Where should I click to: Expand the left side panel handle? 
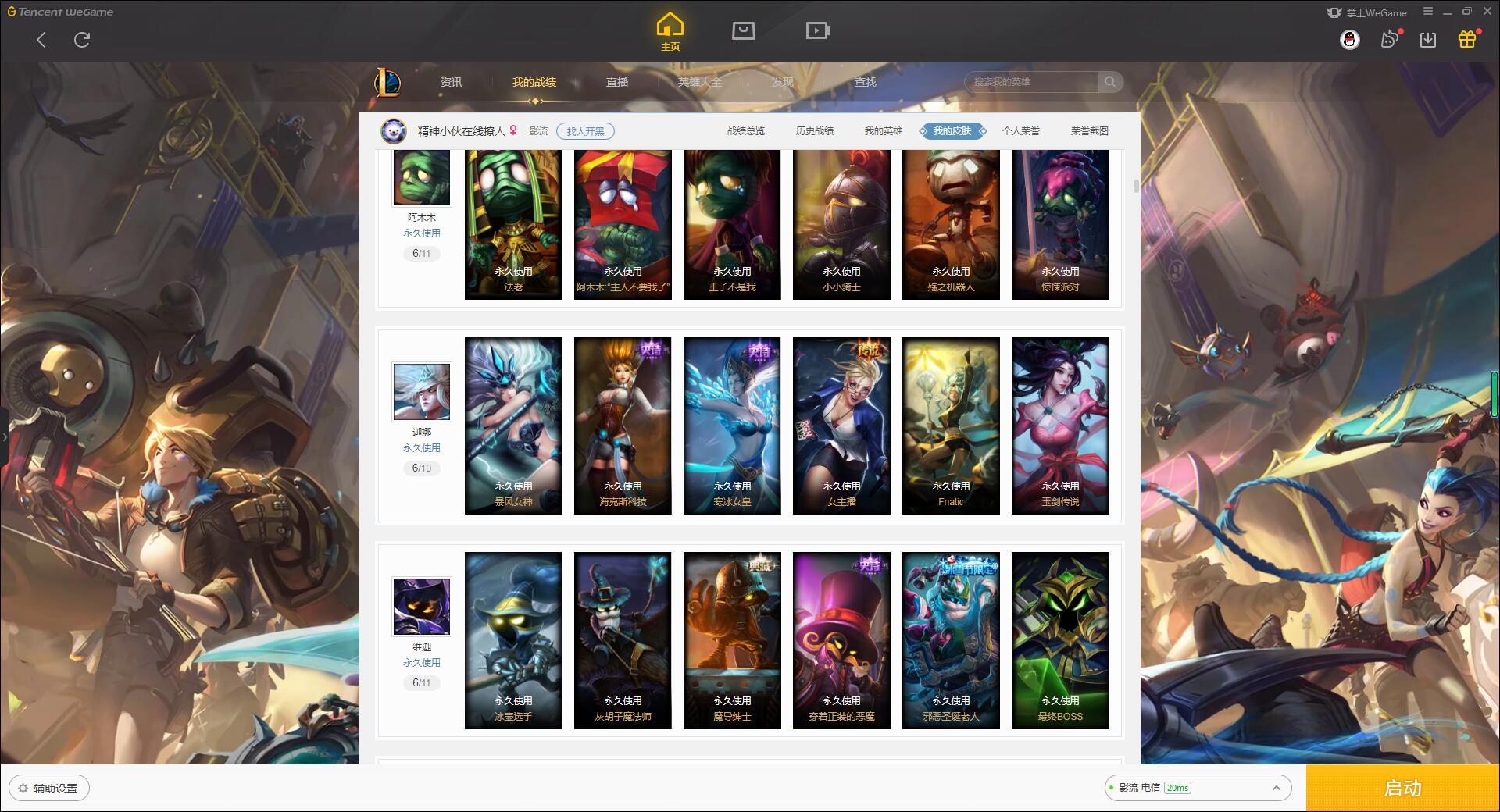pos(4,437)
